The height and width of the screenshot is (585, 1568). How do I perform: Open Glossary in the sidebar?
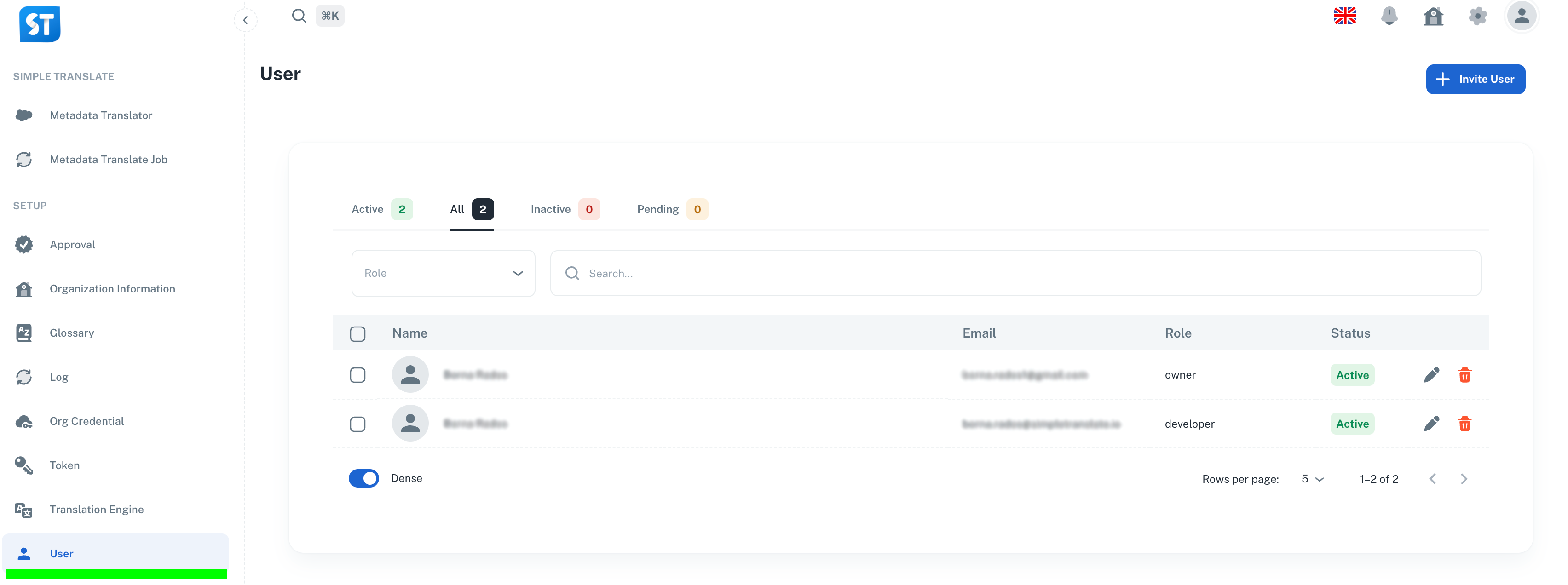coord(72,333)
